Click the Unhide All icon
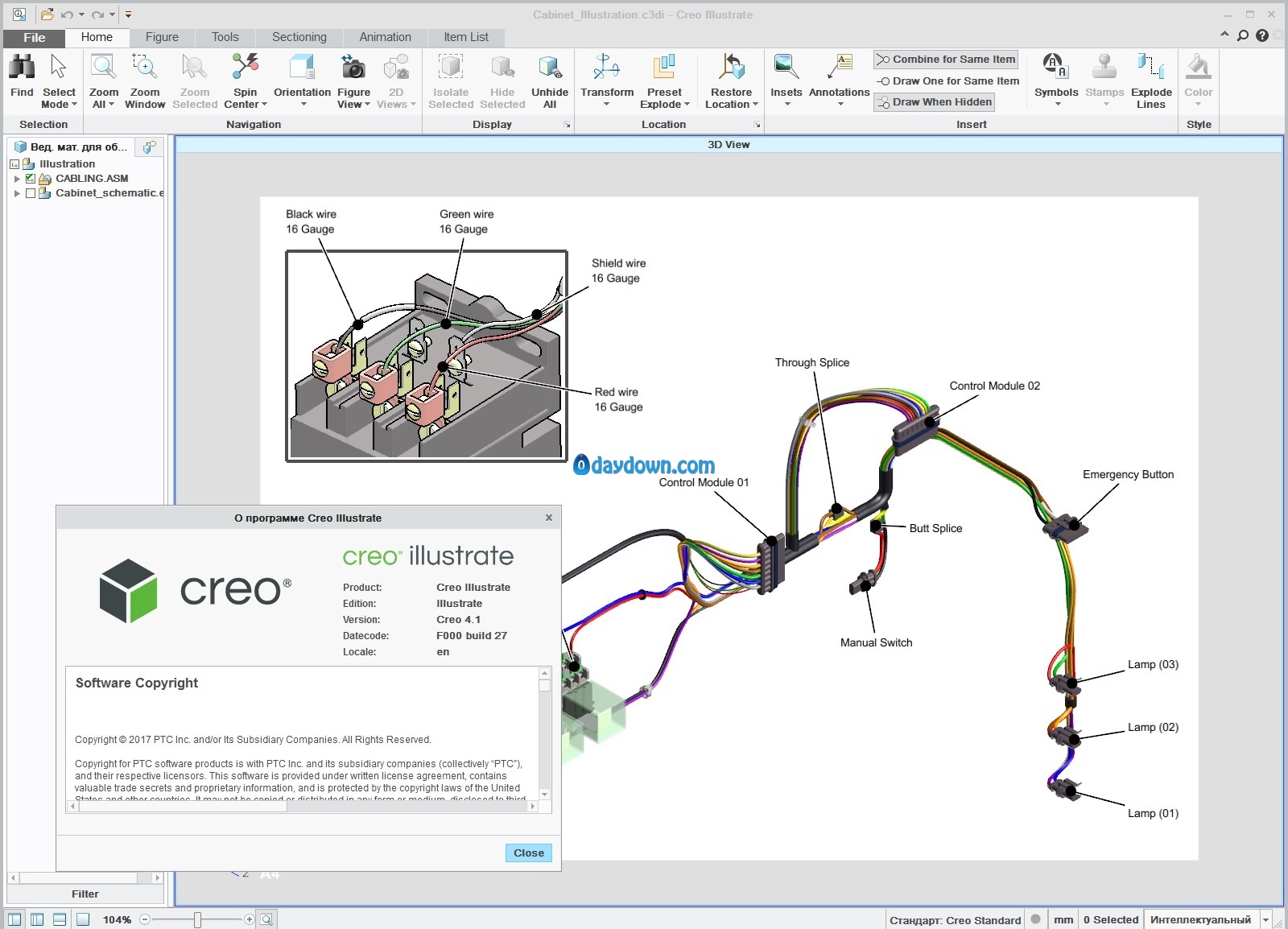1288x929 pixels. click(550, 68)
